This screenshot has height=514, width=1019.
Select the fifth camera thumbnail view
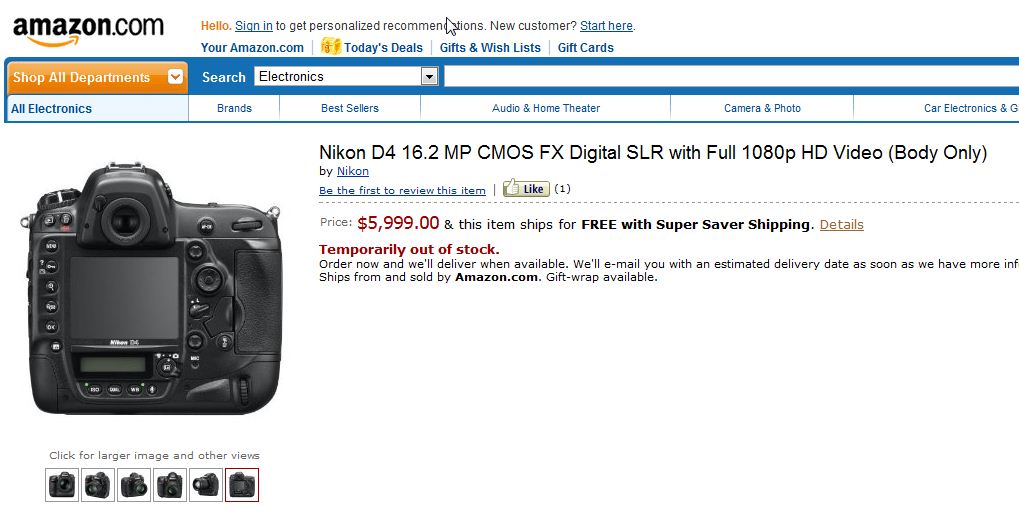click(206, 485)
